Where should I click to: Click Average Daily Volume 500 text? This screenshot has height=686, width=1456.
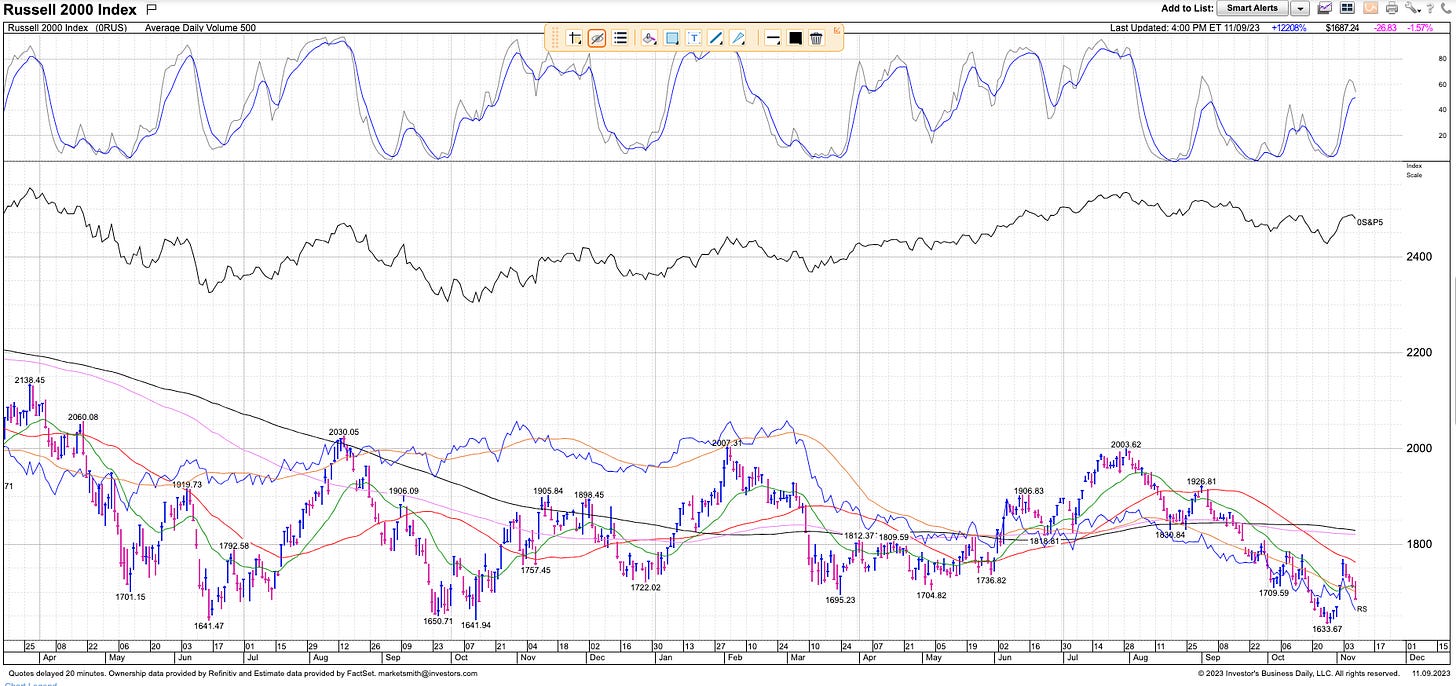click(x=200, y=28)
